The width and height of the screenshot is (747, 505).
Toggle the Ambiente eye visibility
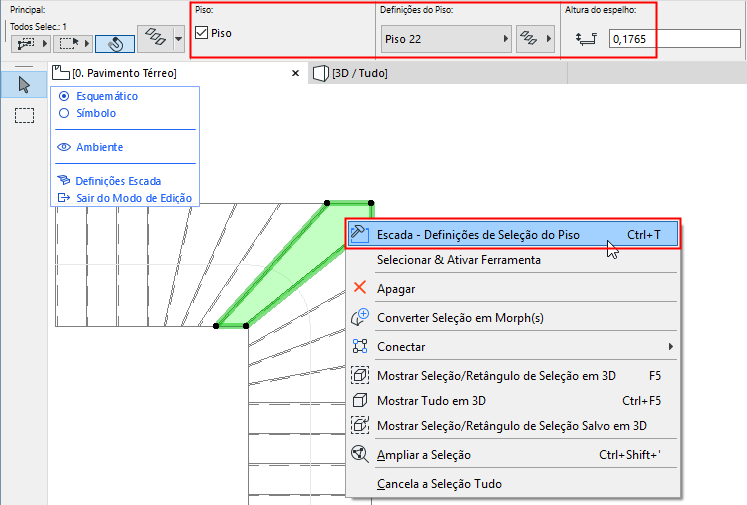point(64,147)
